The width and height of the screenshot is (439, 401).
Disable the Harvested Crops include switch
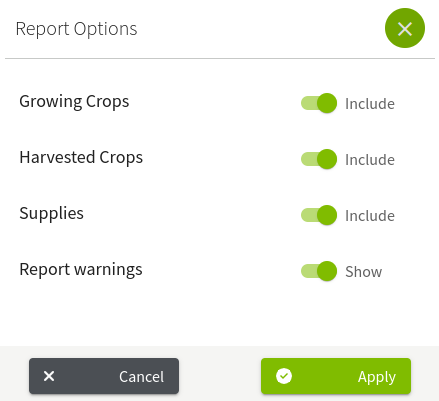[x=319, y=159]
